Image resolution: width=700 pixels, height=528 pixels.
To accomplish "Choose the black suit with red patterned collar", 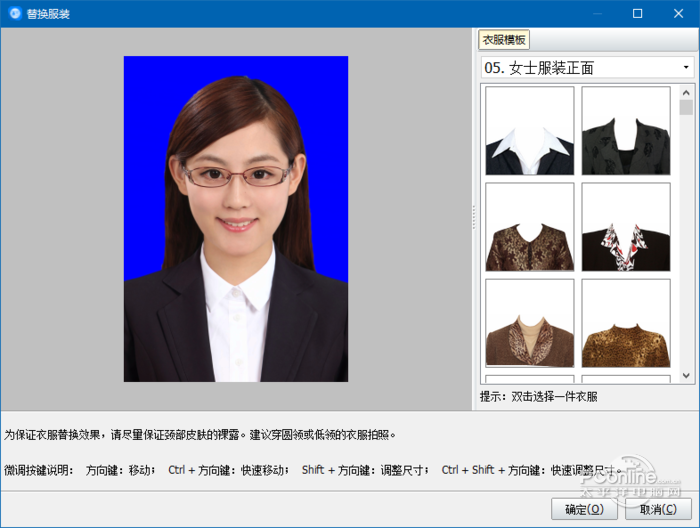I will pos(626,227).
